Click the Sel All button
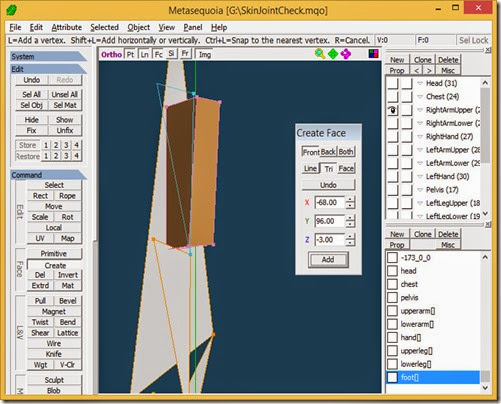501x404 pixels. tap(32, 95)
